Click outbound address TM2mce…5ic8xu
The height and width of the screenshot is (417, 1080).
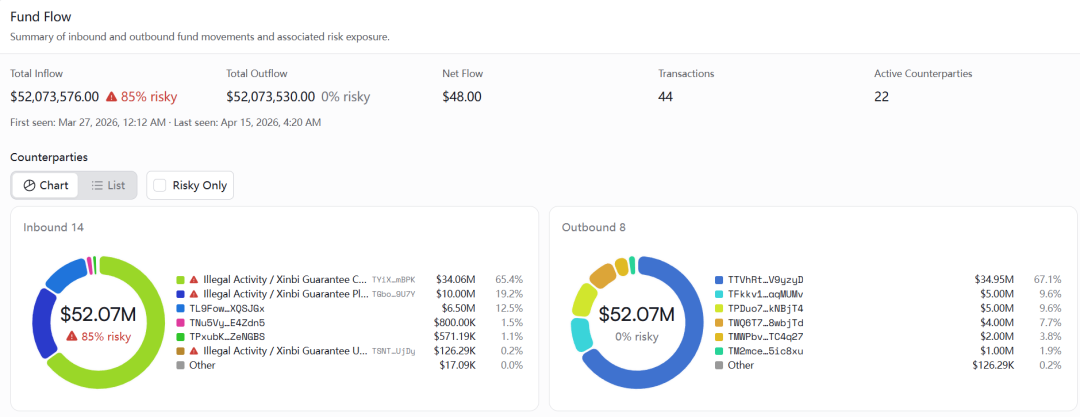point(765,351)
